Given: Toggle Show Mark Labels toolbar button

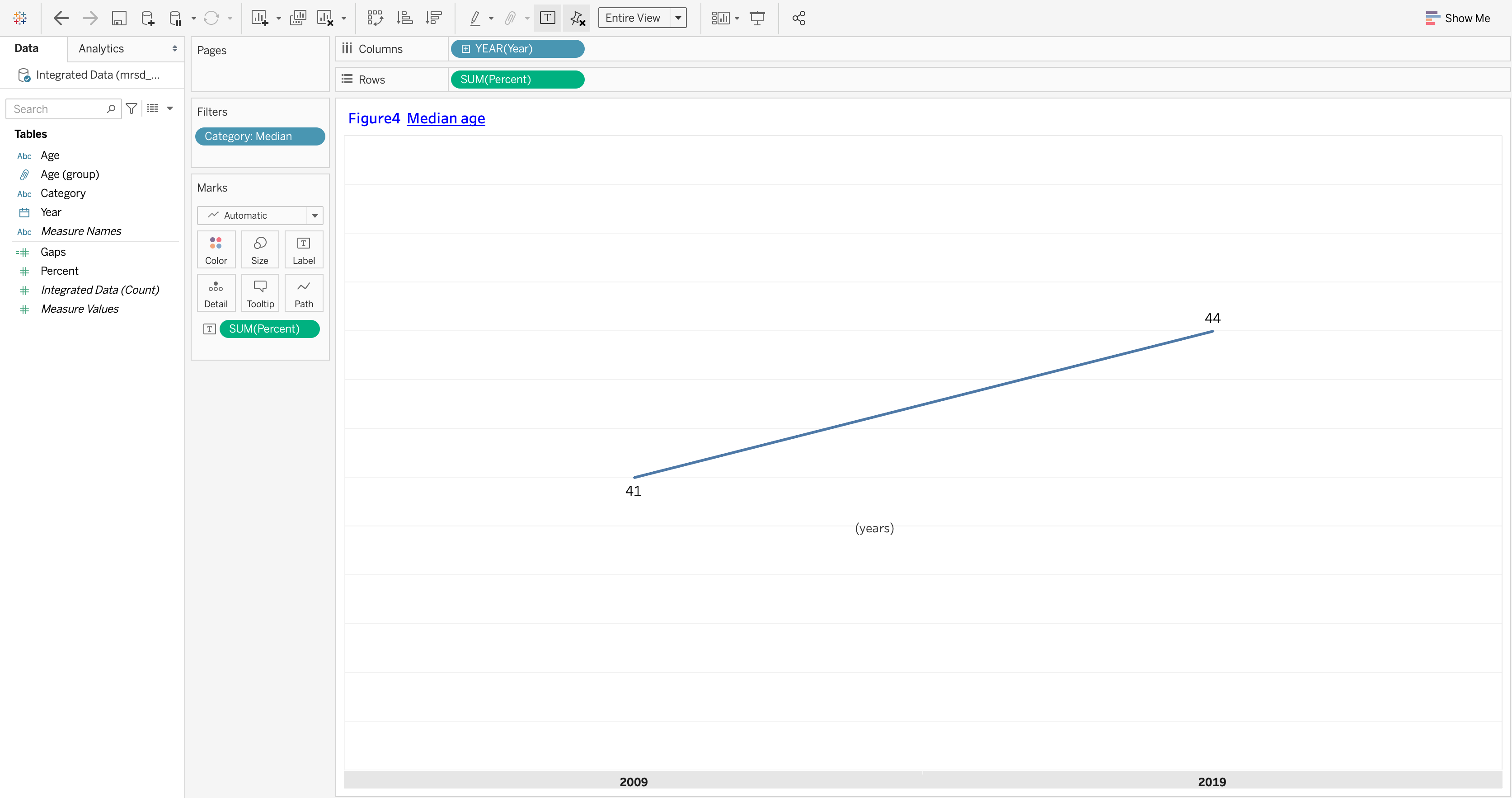Looking at the screenshot, I should (x=547, y=18).
